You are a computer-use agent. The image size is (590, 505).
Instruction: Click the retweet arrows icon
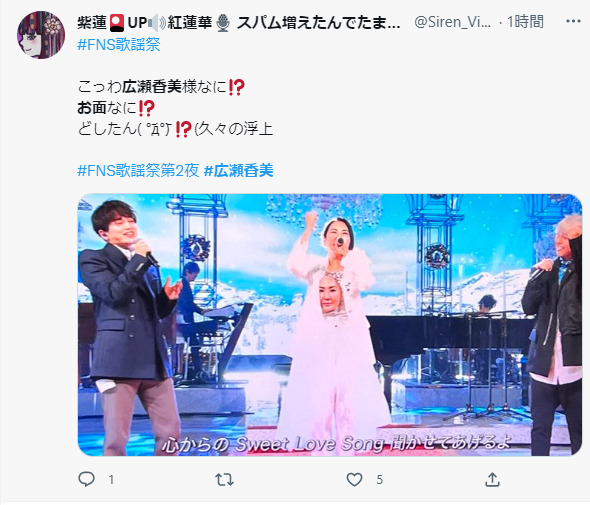coord(224,479)
